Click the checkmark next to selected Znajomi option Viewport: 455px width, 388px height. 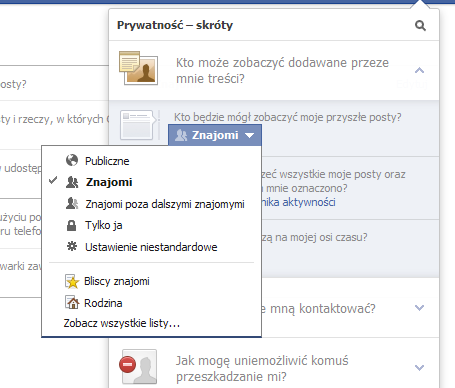(53, 181)
